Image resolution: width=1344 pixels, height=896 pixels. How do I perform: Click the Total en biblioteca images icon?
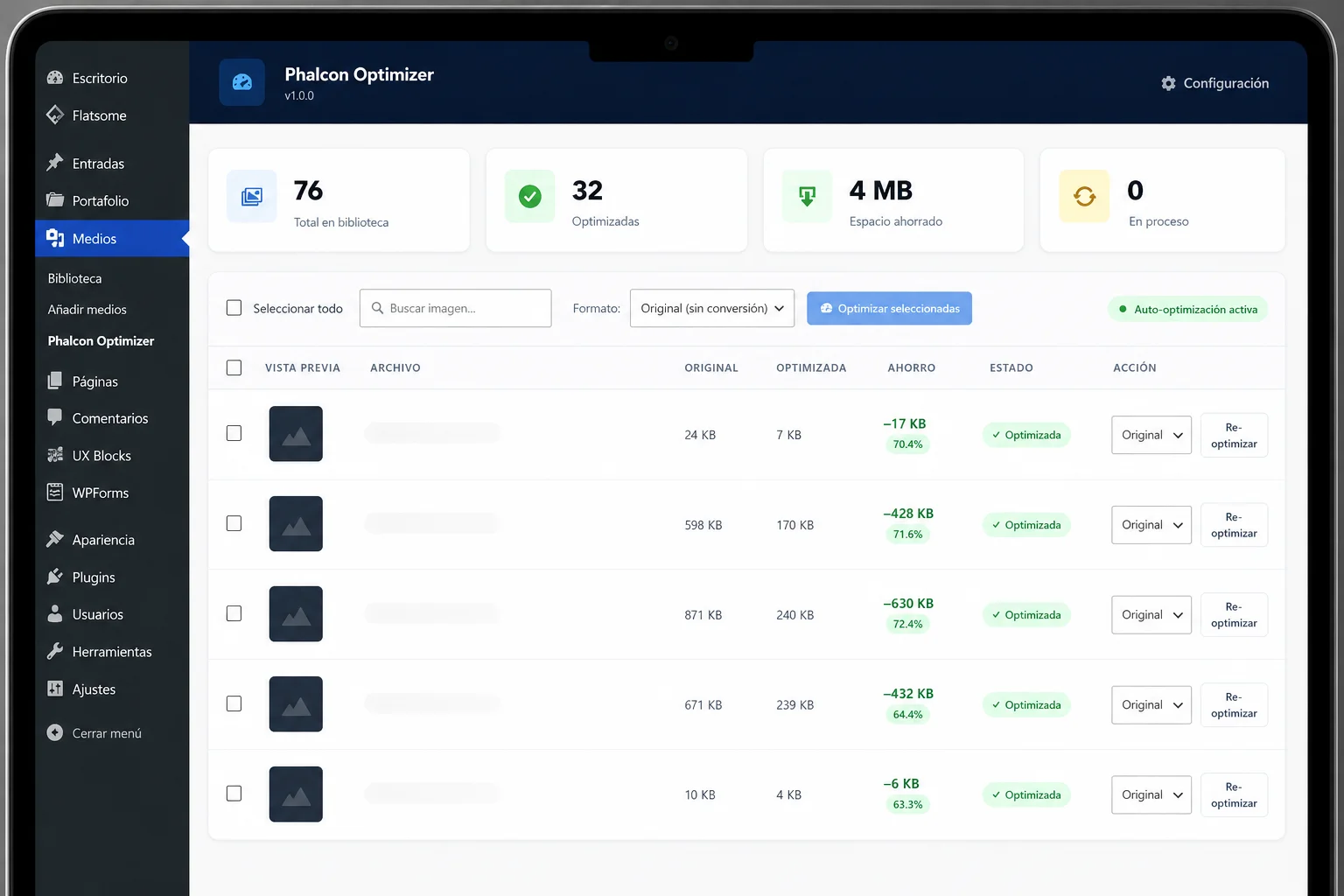click(x=252, y=196)
